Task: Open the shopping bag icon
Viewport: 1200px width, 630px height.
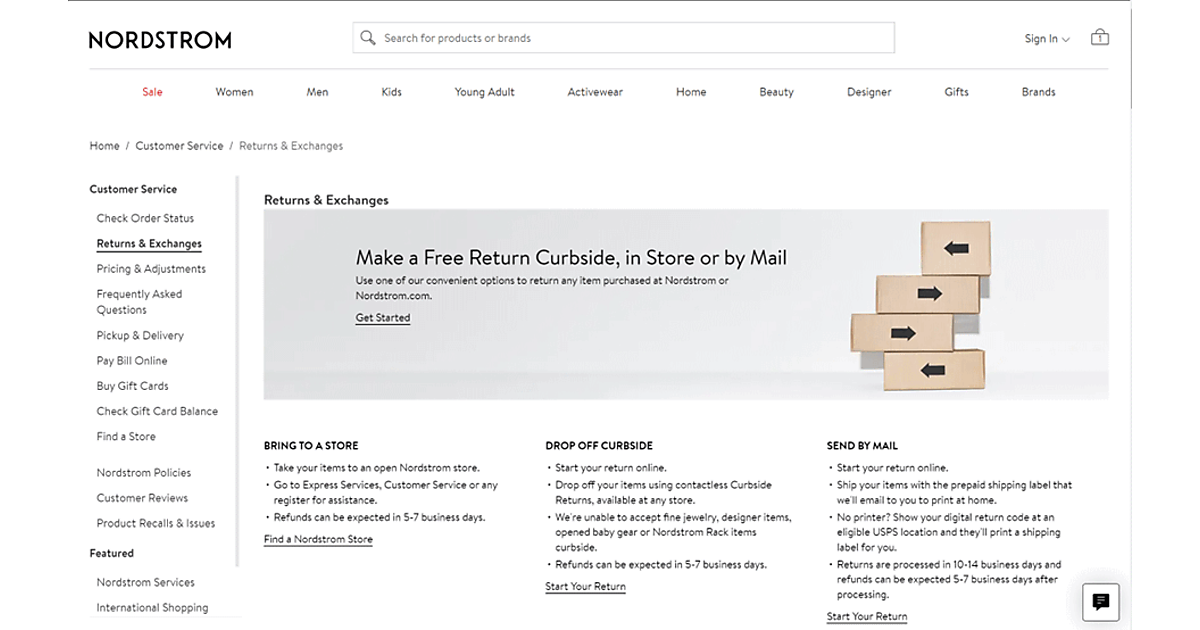Action: point(1100,38)
